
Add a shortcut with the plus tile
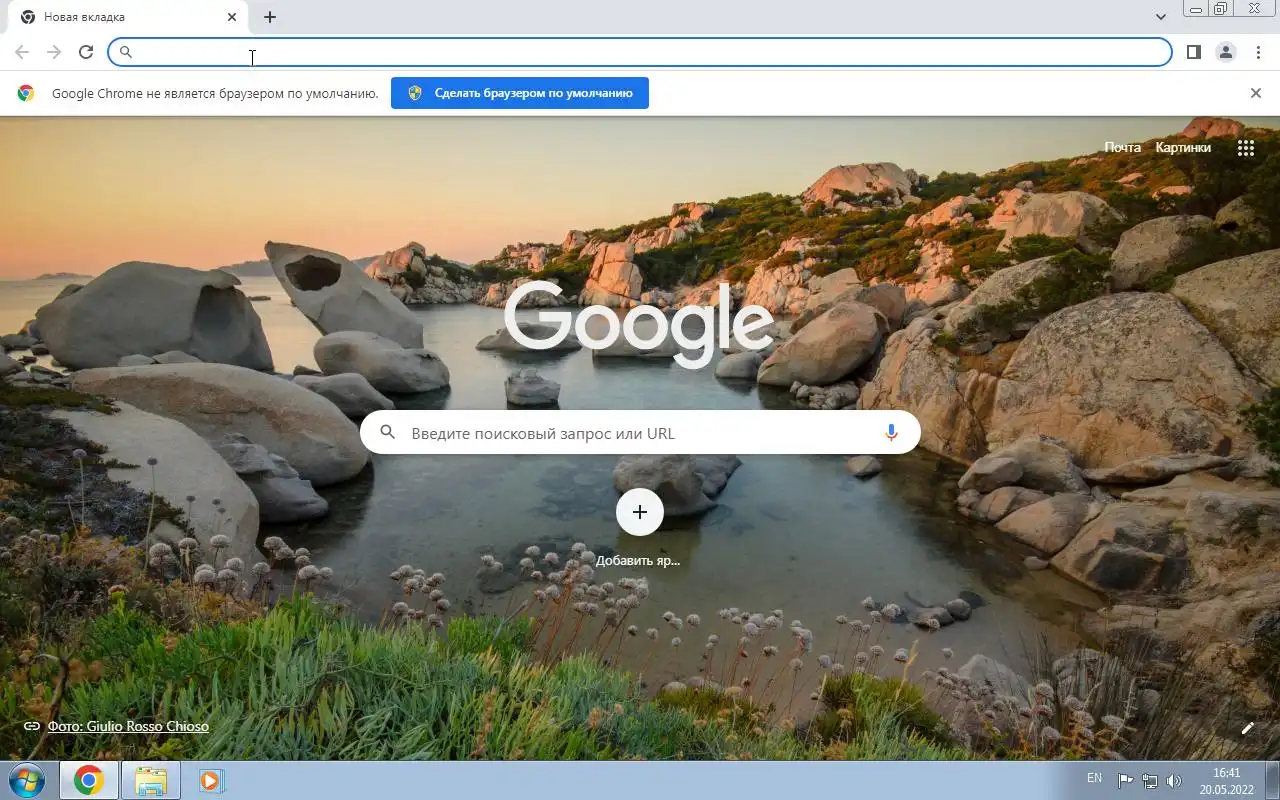640,512
